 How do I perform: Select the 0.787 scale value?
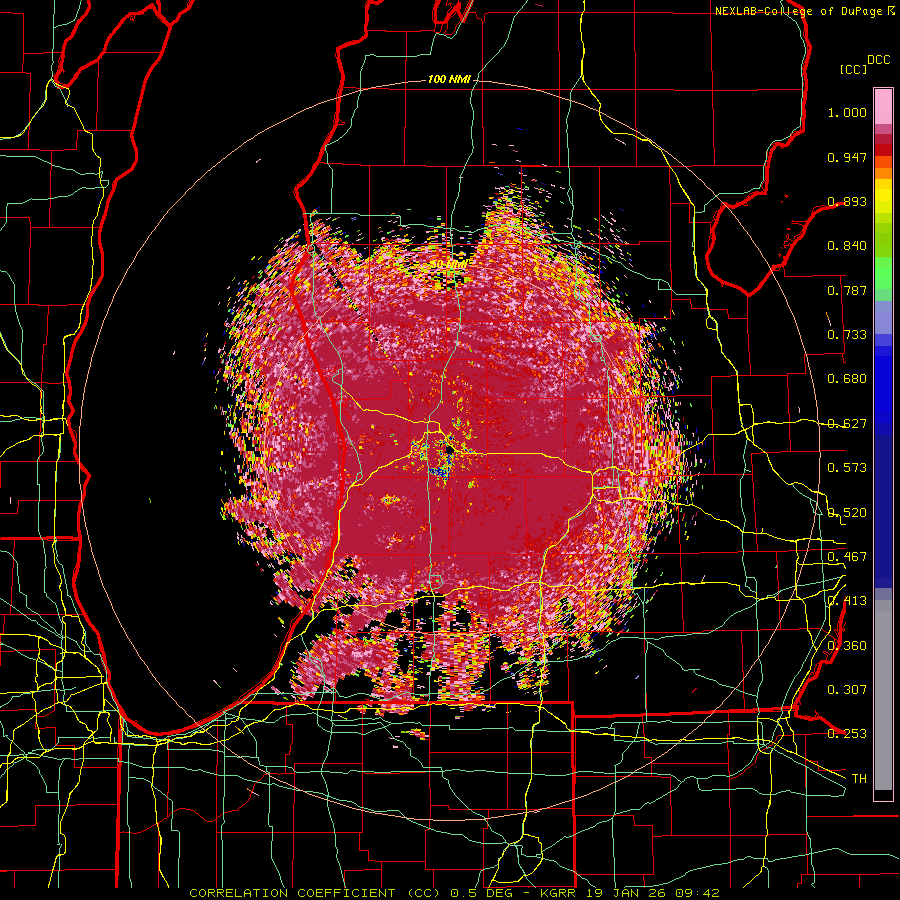847,290
